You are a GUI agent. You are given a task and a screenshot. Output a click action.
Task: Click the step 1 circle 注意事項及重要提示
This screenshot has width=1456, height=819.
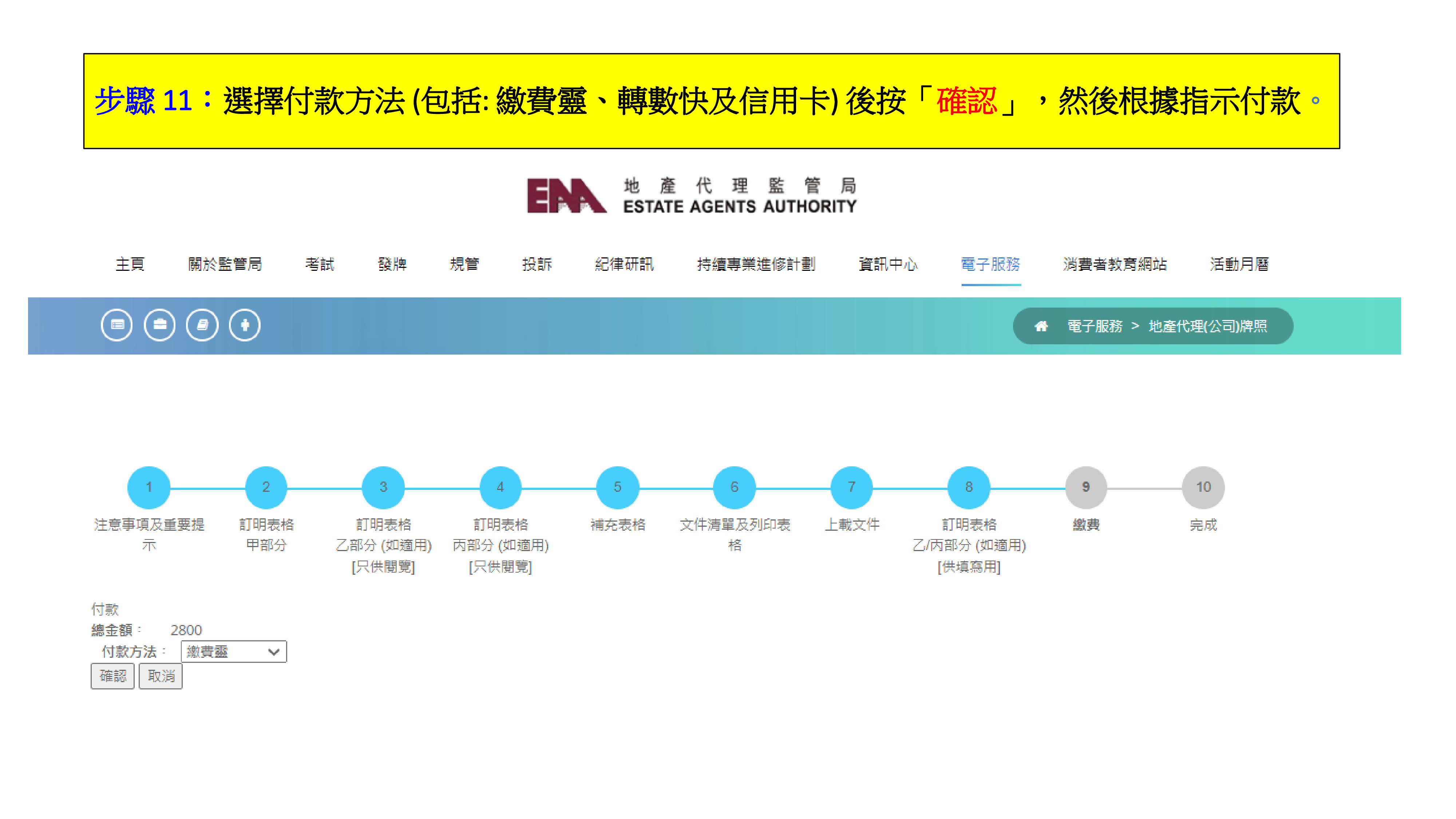(x=149, y=487)
